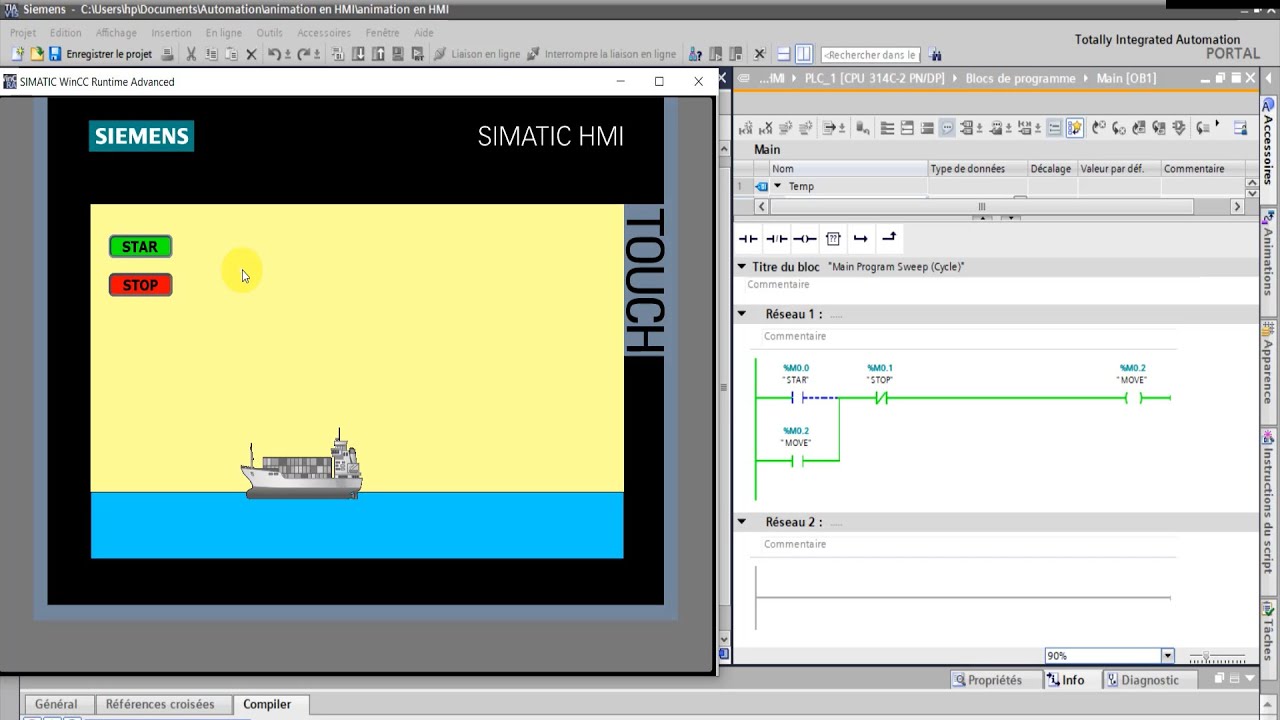Open the Projet menu

[x=23, y=33]
